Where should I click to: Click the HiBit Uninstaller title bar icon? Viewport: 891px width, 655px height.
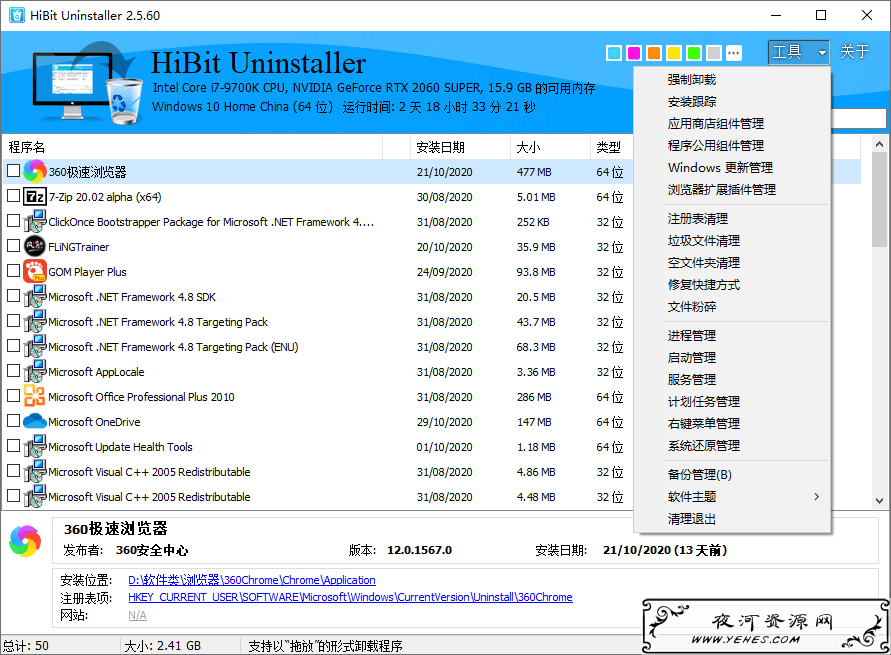(16, 15)
